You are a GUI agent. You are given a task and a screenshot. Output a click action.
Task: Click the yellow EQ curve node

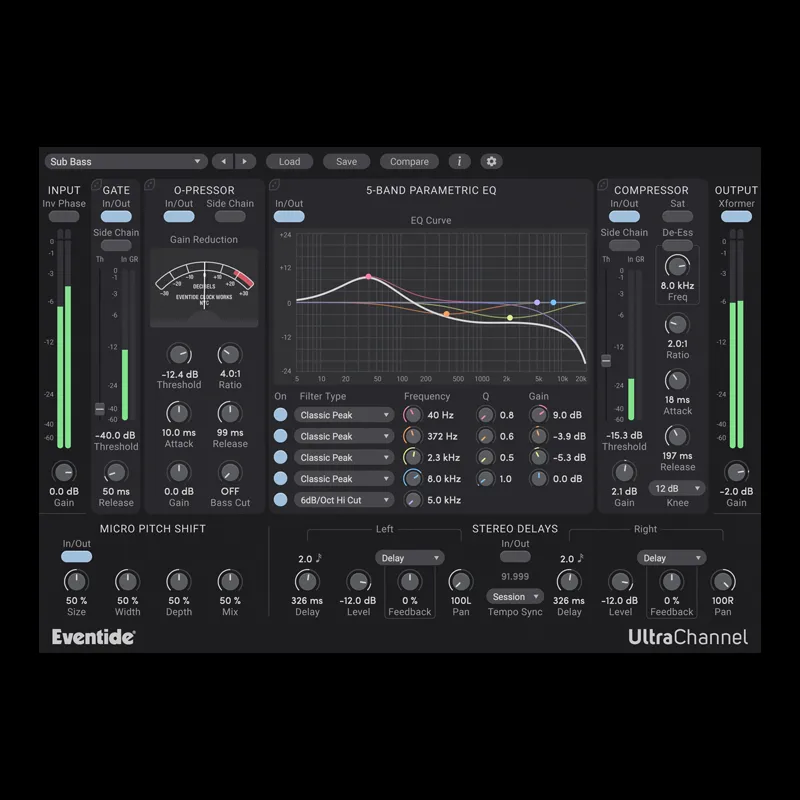coord(510,318)
